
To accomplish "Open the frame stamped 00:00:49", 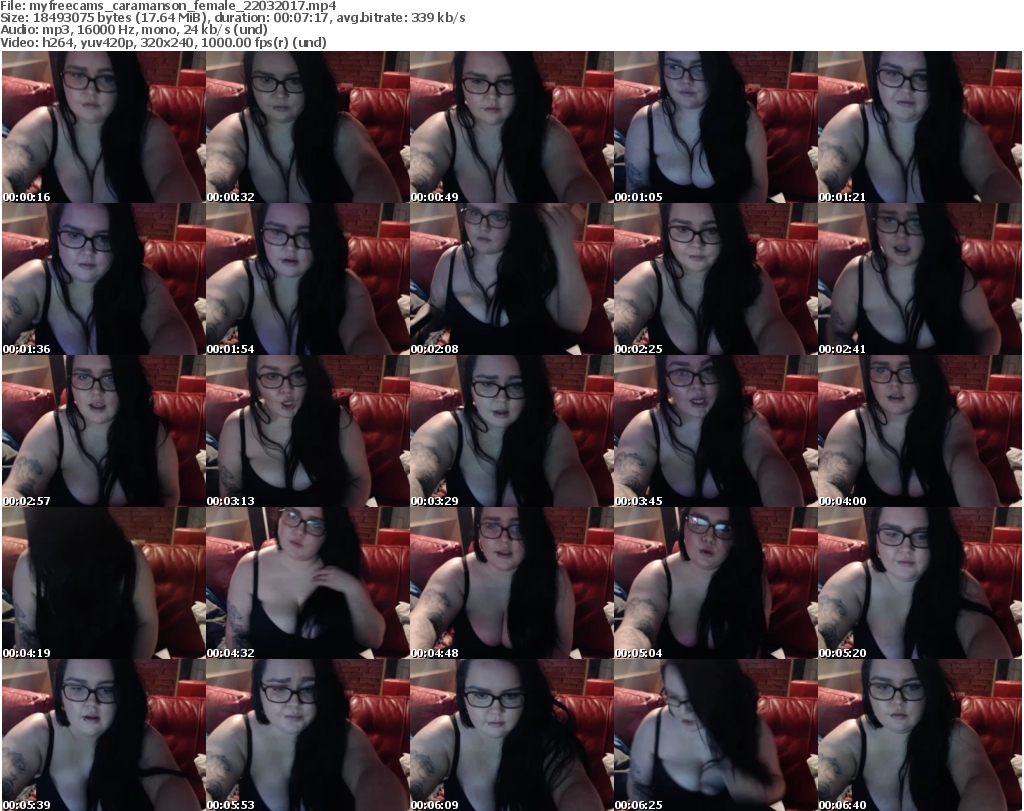I will (511, 127).
